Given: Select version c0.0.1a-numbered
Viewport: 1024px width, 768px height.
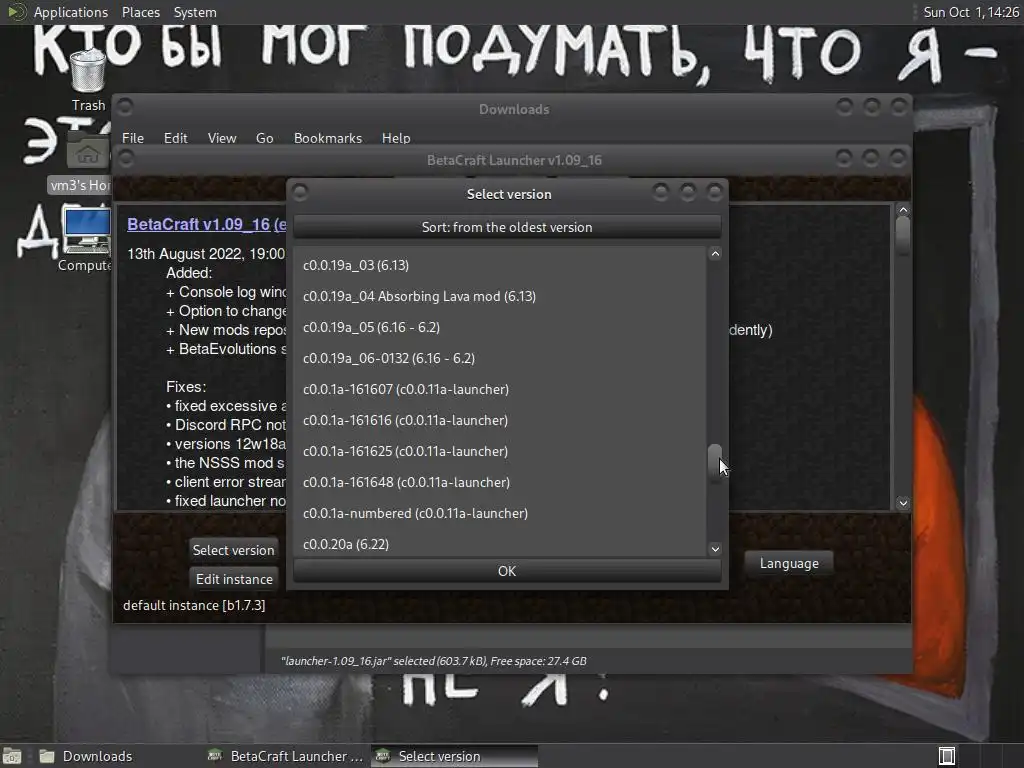Looking at the screenshot, I should click(x=500, y=513).
